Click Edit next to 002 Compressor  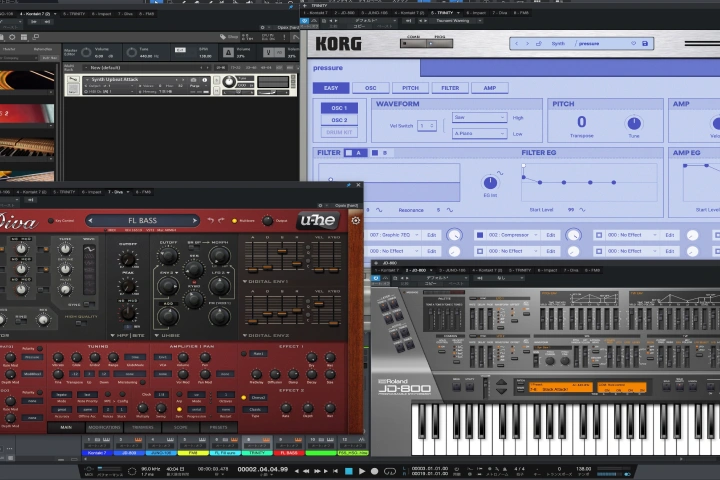point(551,235)
